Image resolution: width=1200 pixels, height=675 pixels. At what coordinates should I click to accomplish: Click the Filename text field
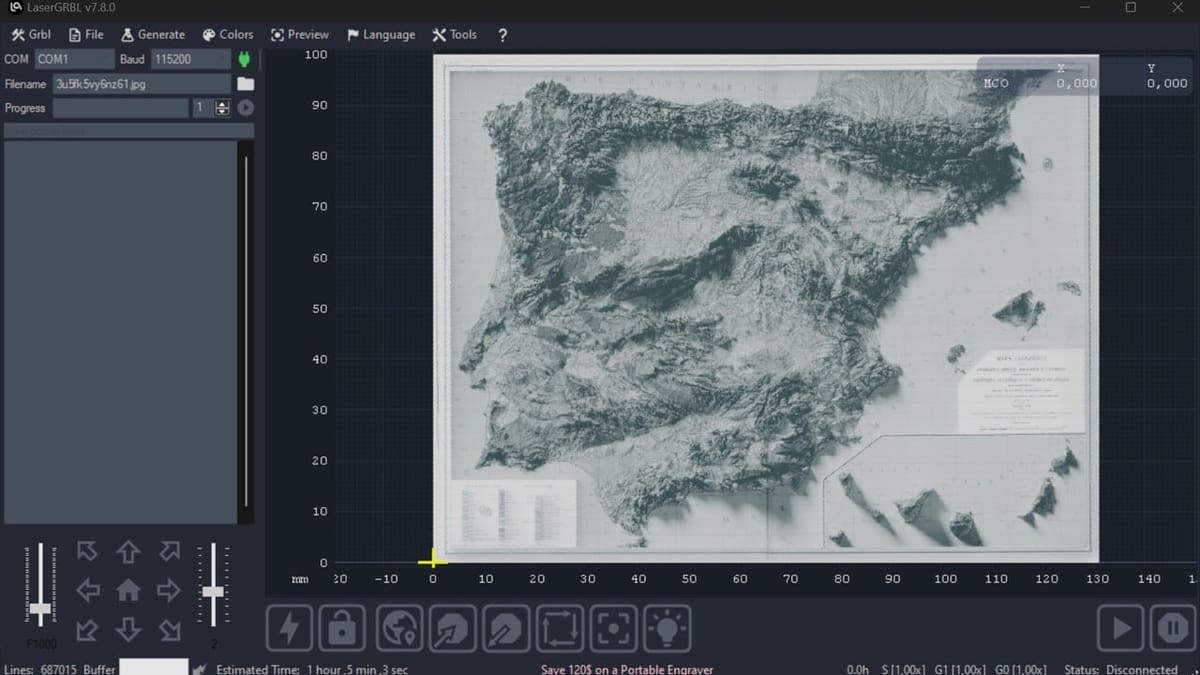click(x=140, y=84)
